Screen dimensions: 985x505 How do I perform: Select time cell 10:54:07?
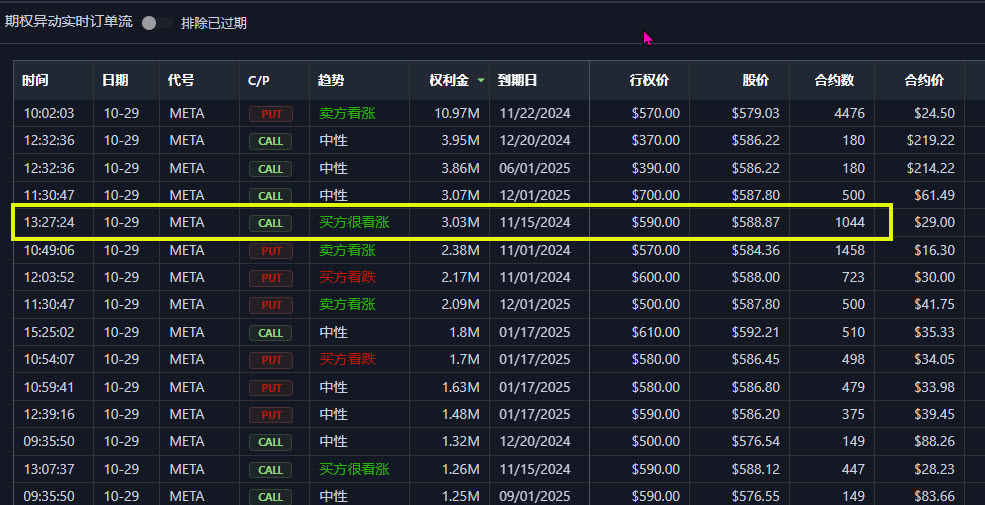click(x=49, y=359)
